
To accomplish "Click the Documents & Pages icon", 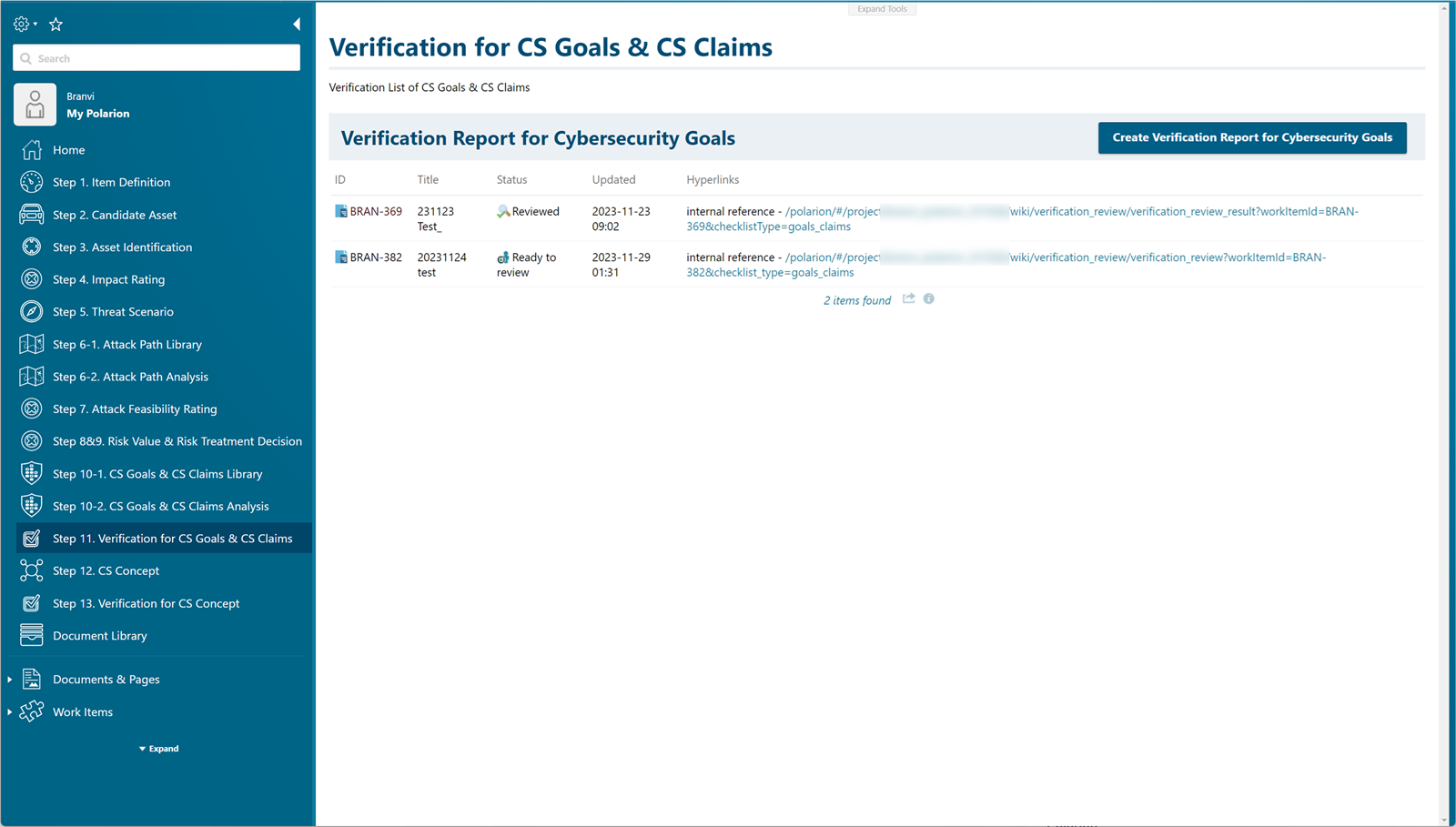I will pos(32,679).
